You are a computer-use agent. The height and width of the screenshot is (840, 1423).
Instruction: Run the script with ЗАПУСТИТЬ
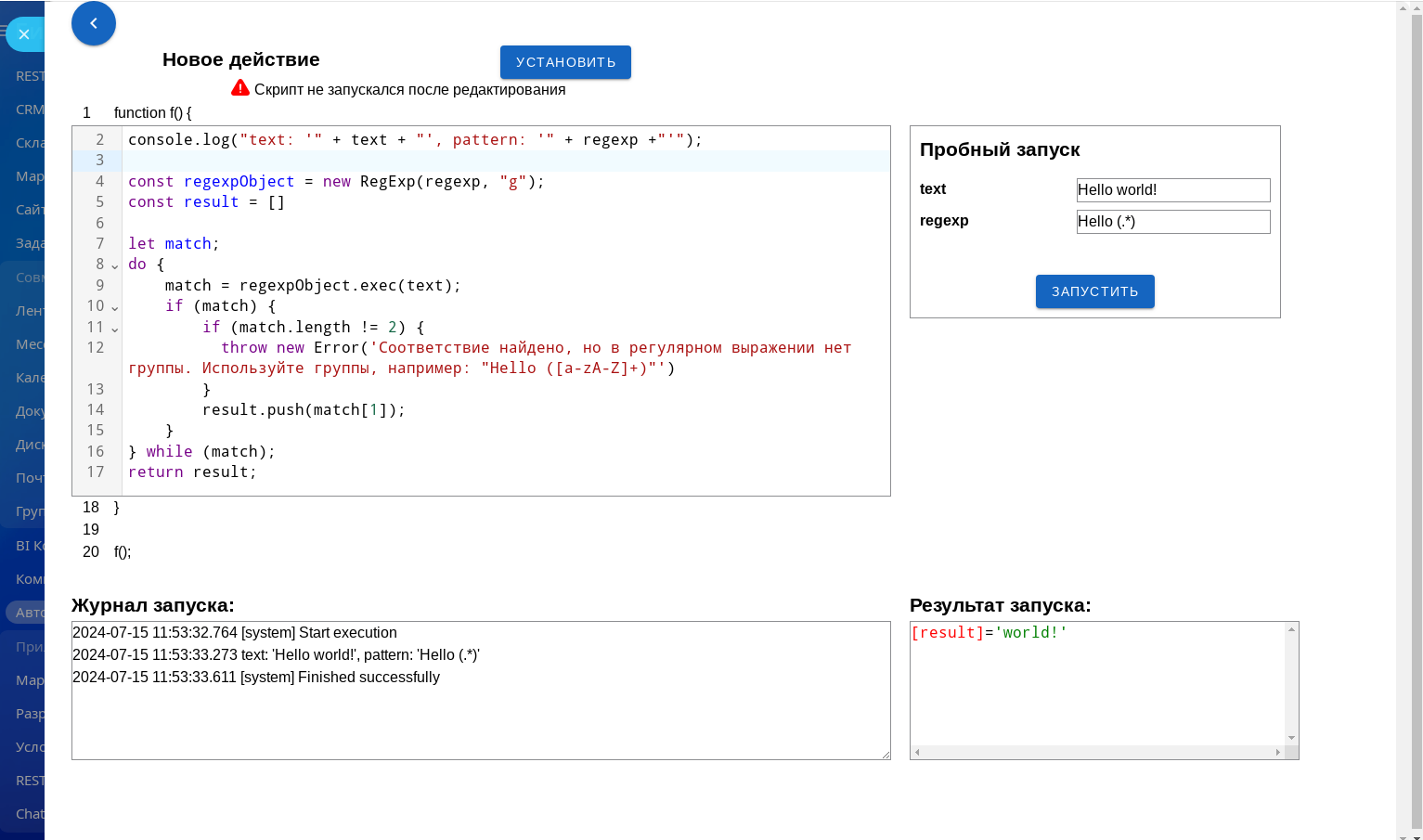(x=1094, y=291)
